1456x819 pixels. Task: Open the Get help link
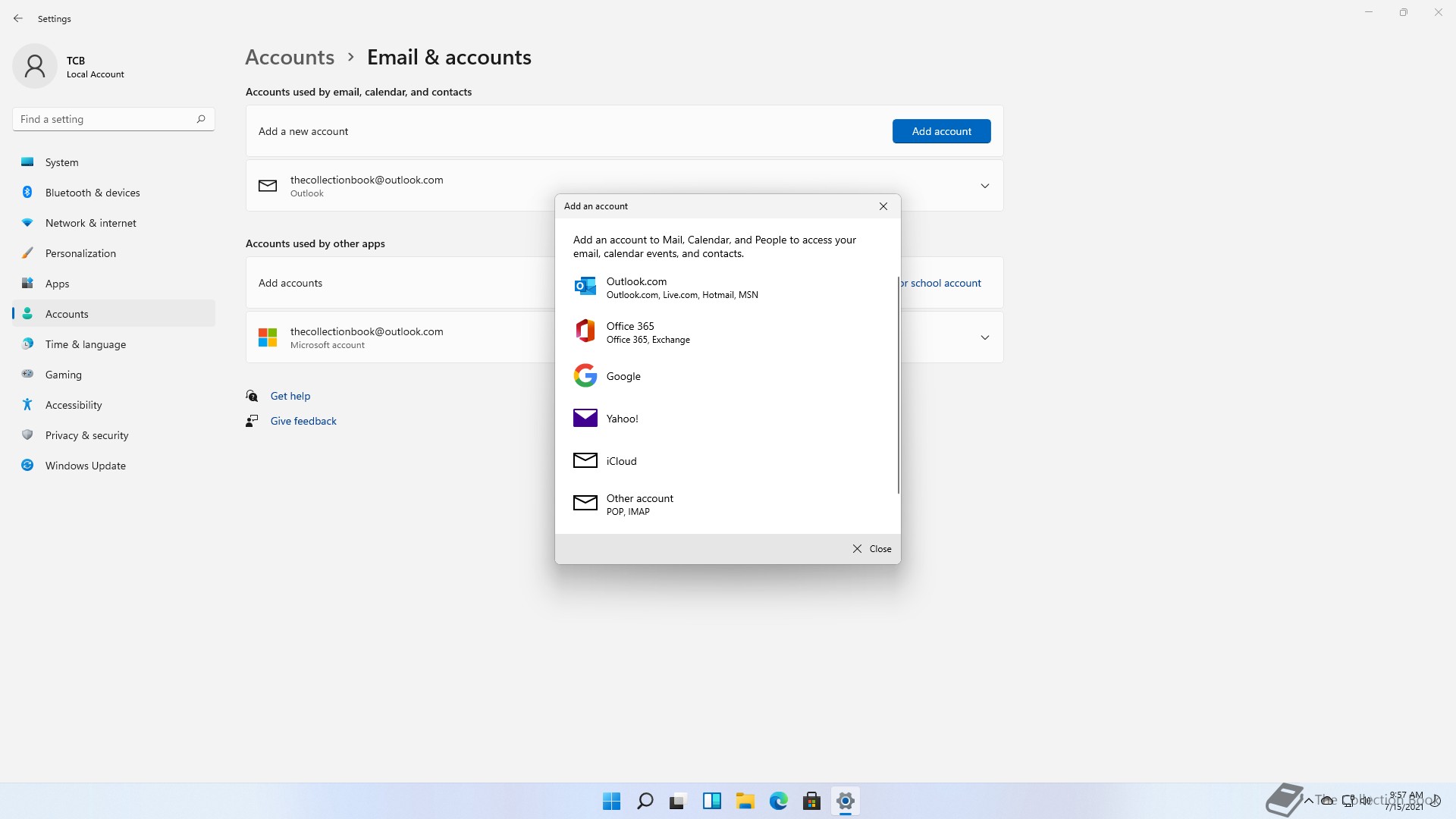[290, 396]
